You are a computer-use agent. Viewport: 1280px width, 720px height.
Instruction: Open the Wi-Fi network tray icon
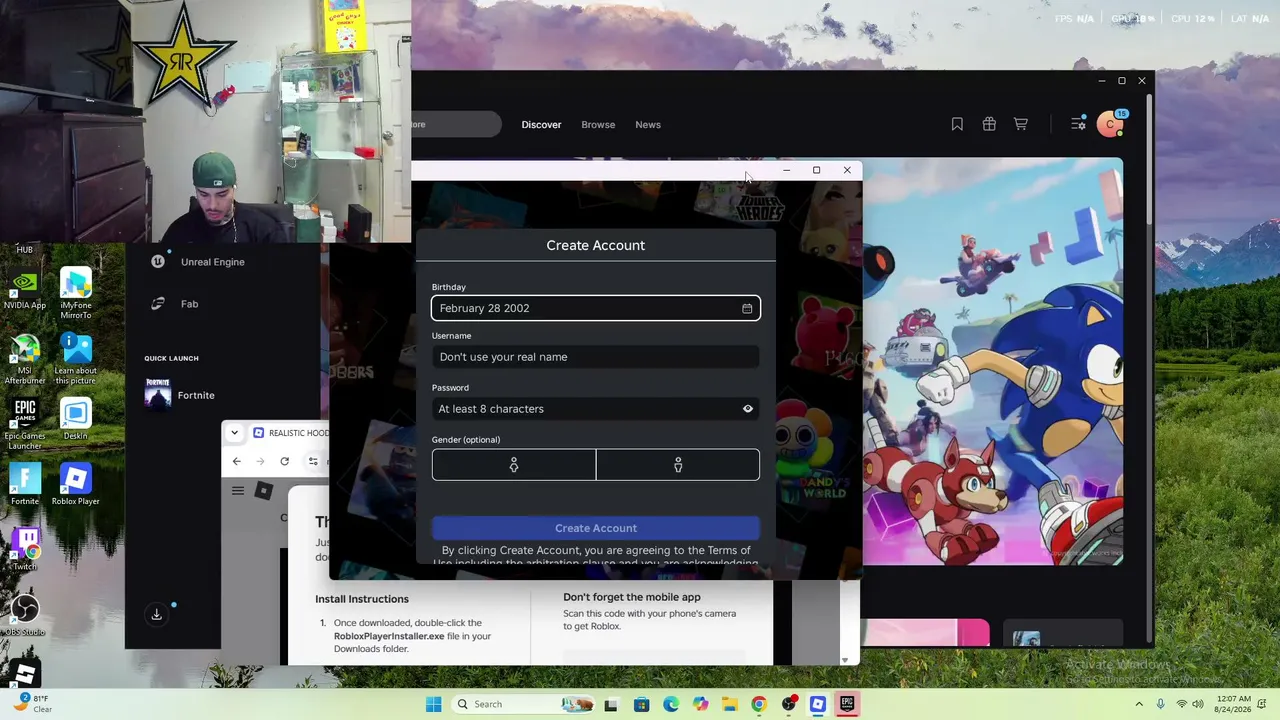pos(1182,704)
